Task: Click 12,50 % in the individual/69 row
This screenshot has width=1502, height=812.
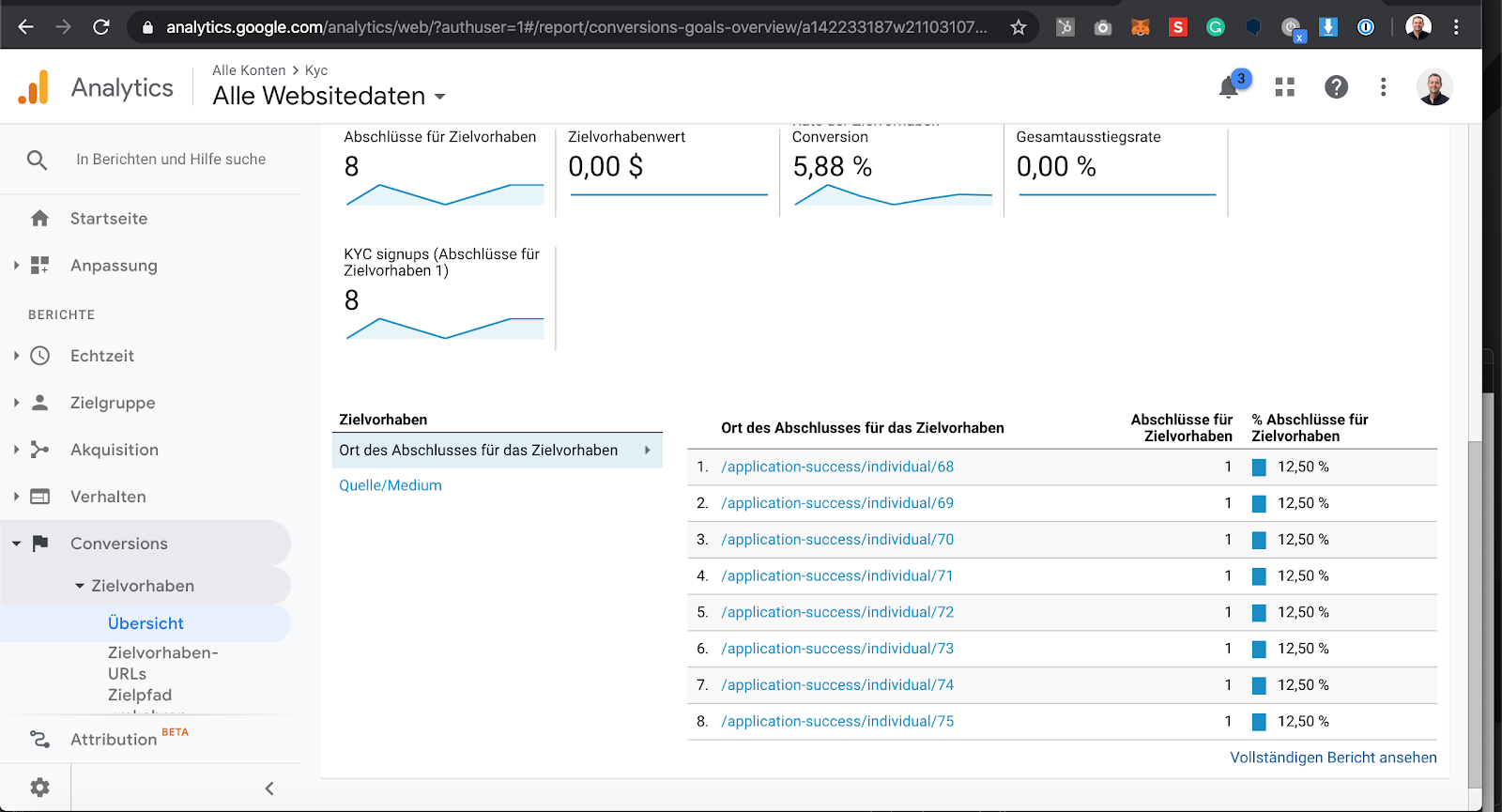Action: [1303, 503]
